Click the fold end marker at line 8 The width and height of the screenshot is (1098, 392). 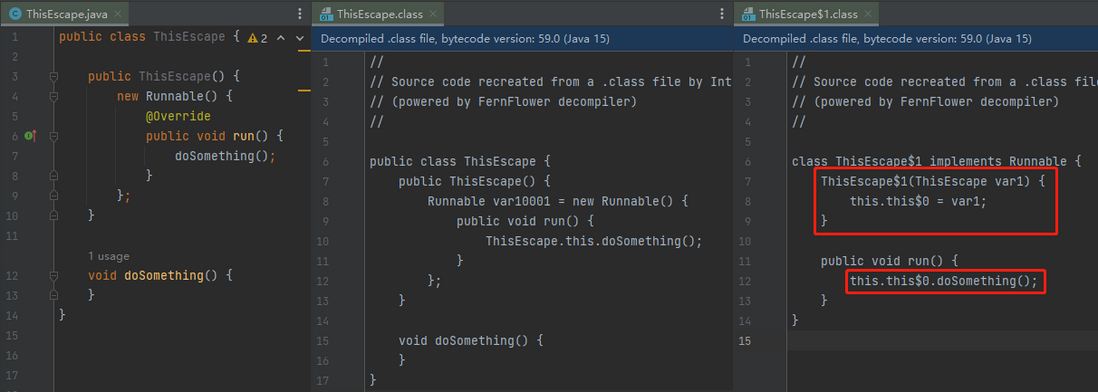pyautogui.click(x=53, y=176)
